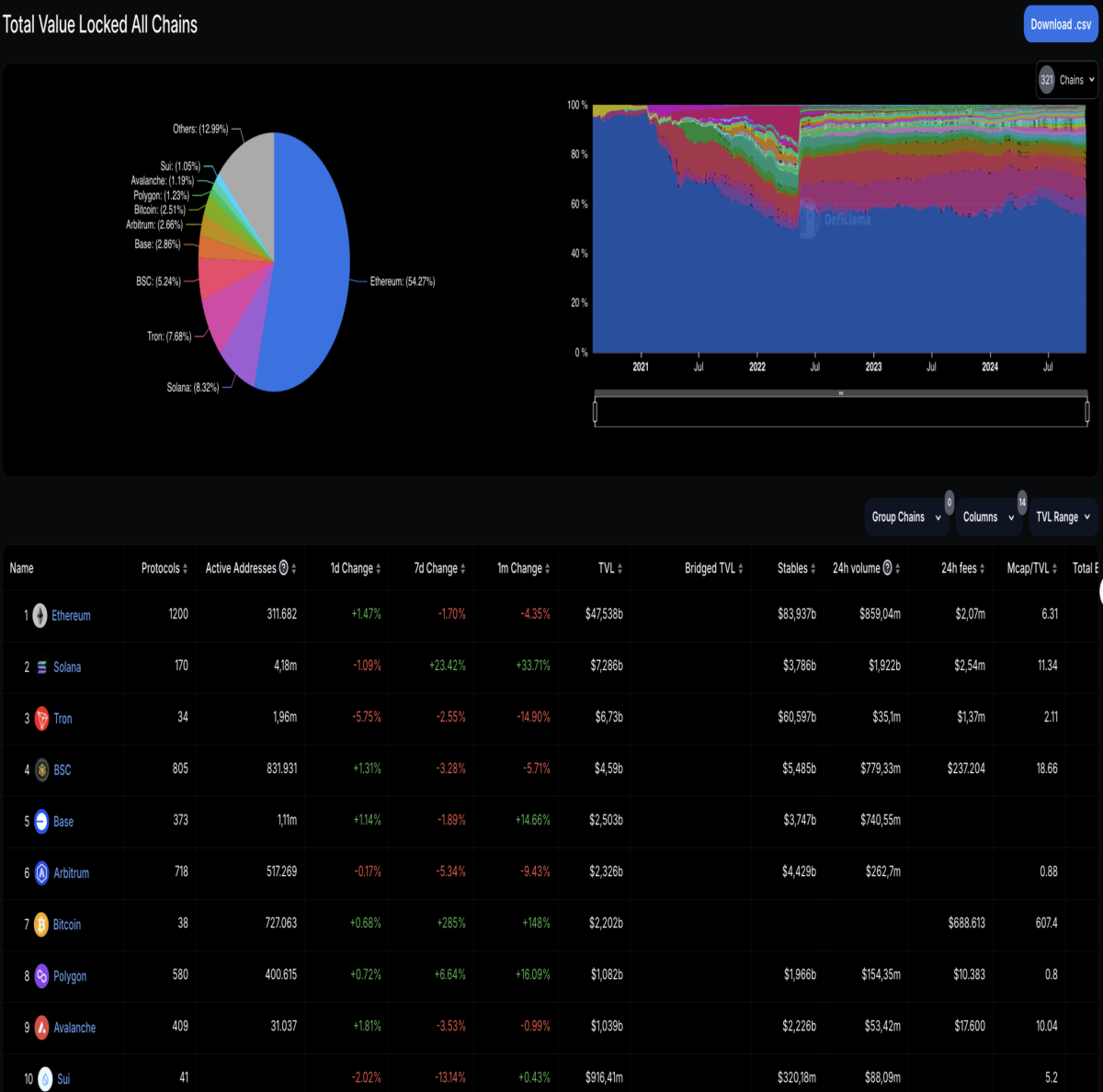Open the Group Chains dropdown

click(906, 517)
